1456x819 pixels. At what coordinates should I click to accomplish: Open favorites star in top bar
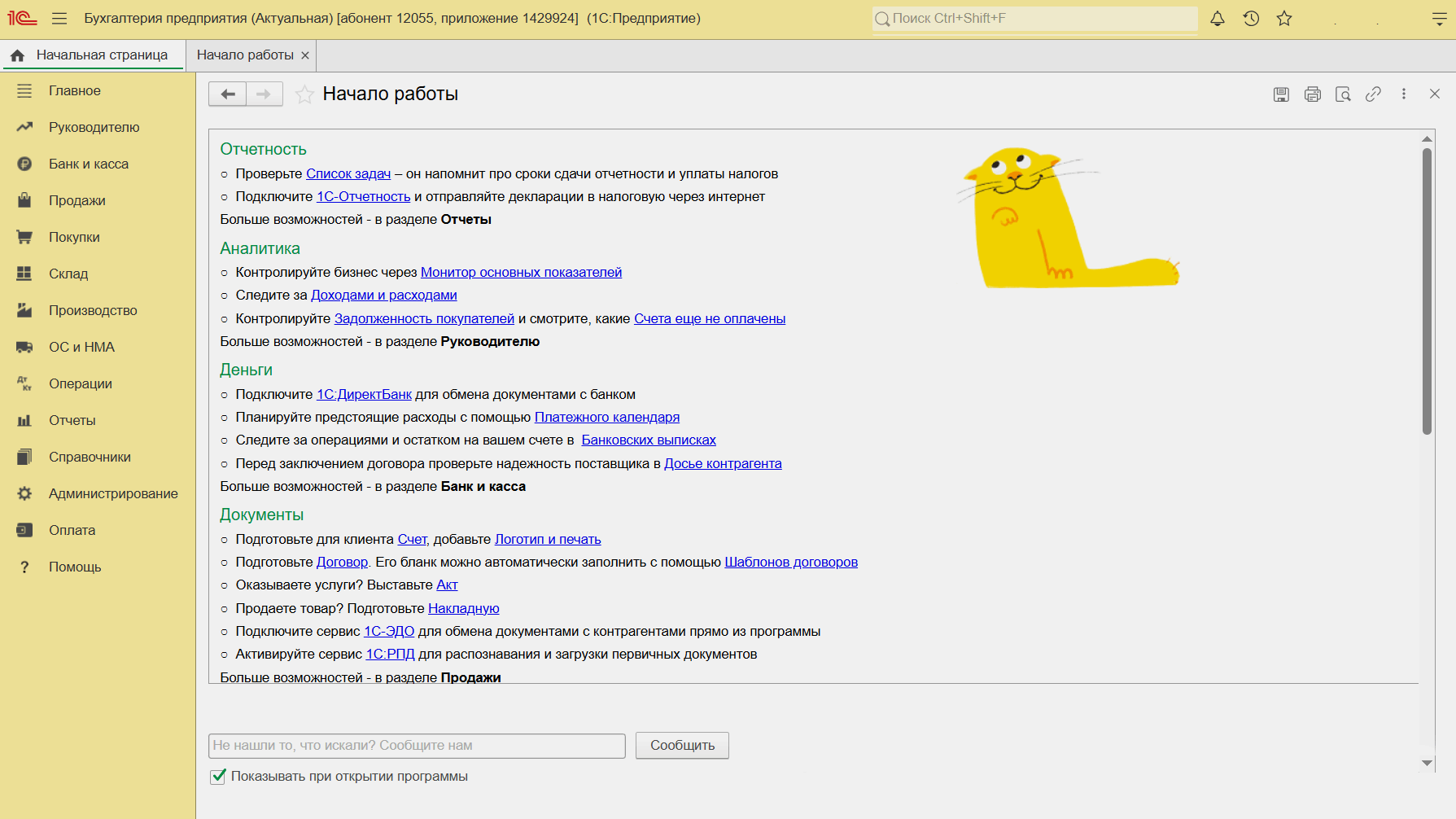click(x=1284, y=19)
